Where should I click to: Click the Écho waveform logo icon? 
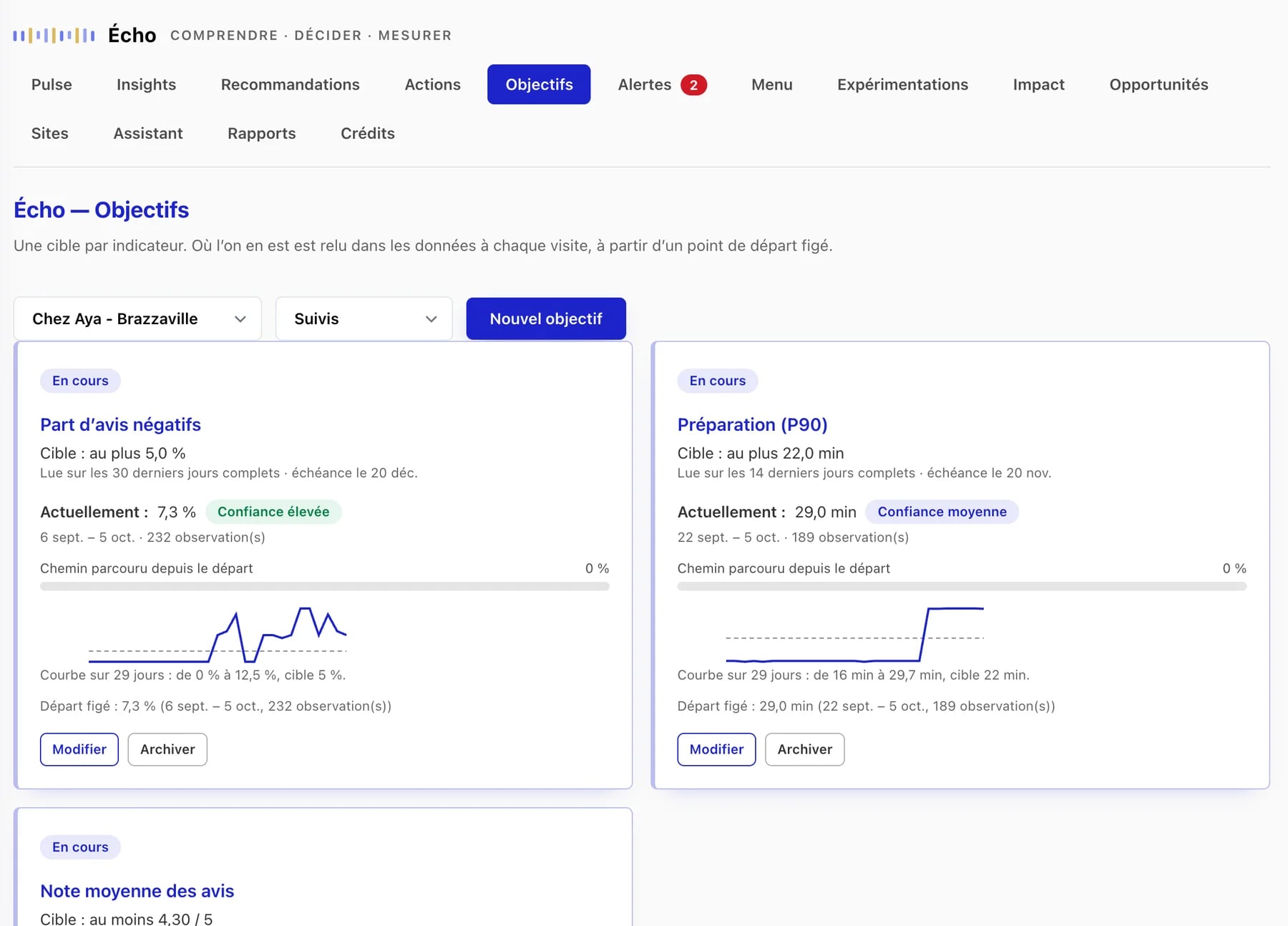click(54, 35)
